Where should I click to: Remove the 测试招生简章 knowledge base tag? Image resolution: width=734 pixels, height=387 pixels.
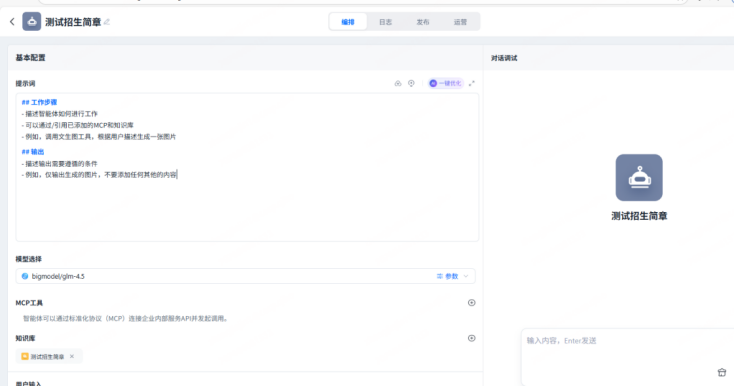(72, 356)
